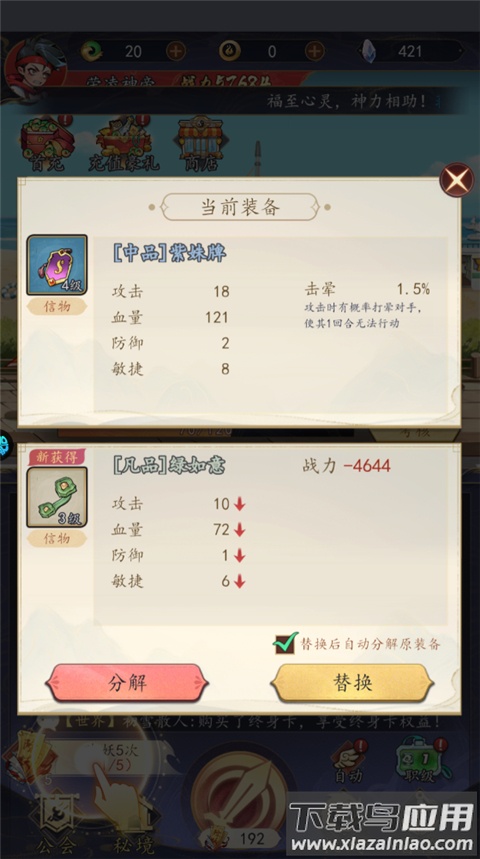
Task: Click the 绿如意 new item icon
Action: (x=57, y=497)
